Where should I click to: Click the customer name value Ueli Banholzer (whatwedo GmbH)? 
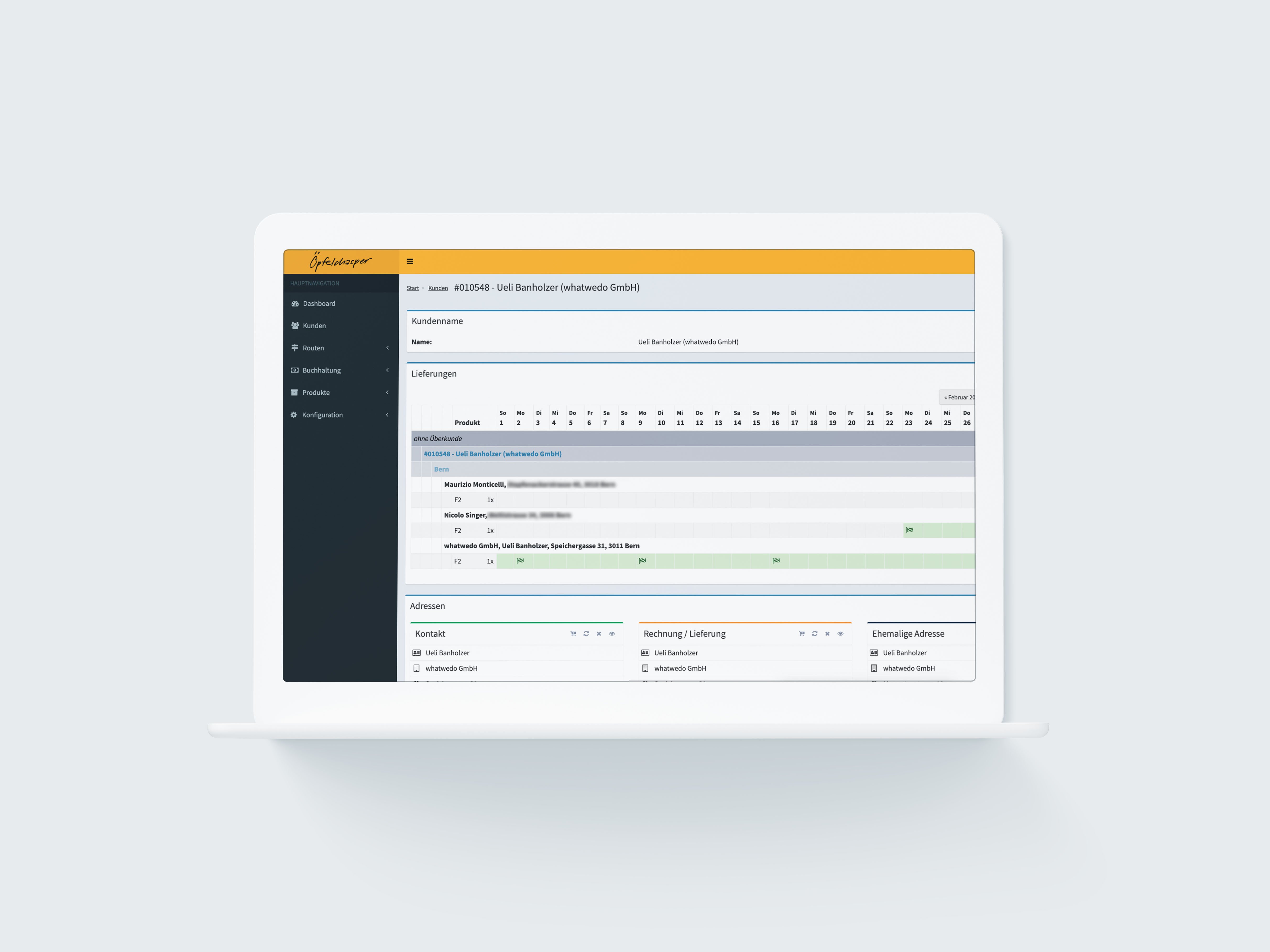coord(688,342)
